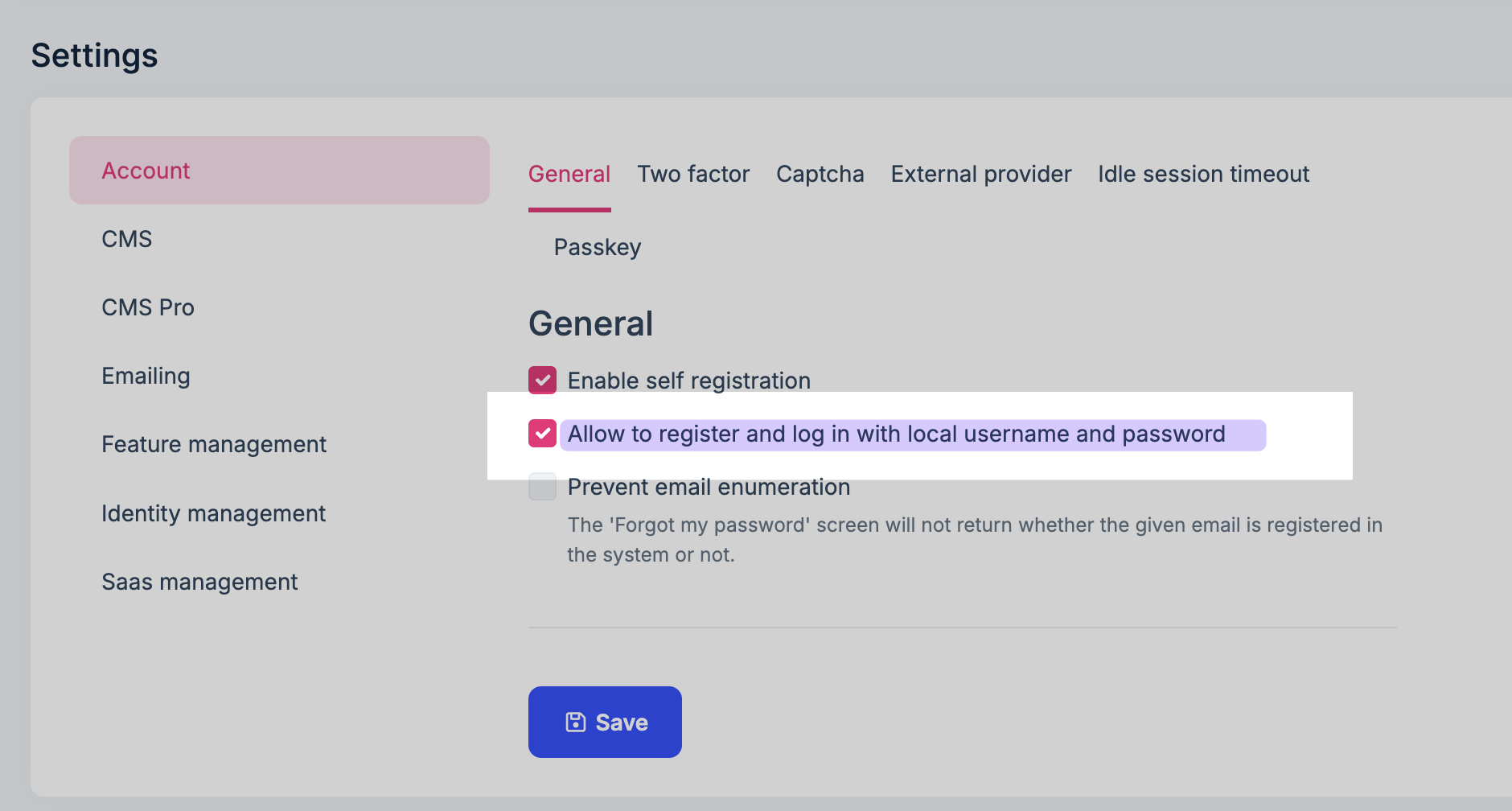Enable the Prevent email enumeration checkbox

[x=542, y=487]
